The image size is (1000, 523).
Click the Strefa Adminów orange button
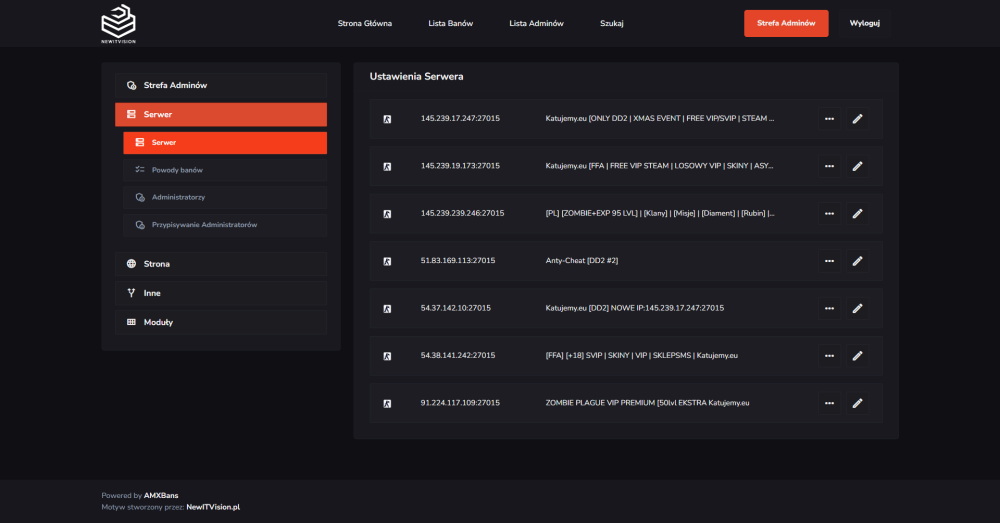point(786,23)
